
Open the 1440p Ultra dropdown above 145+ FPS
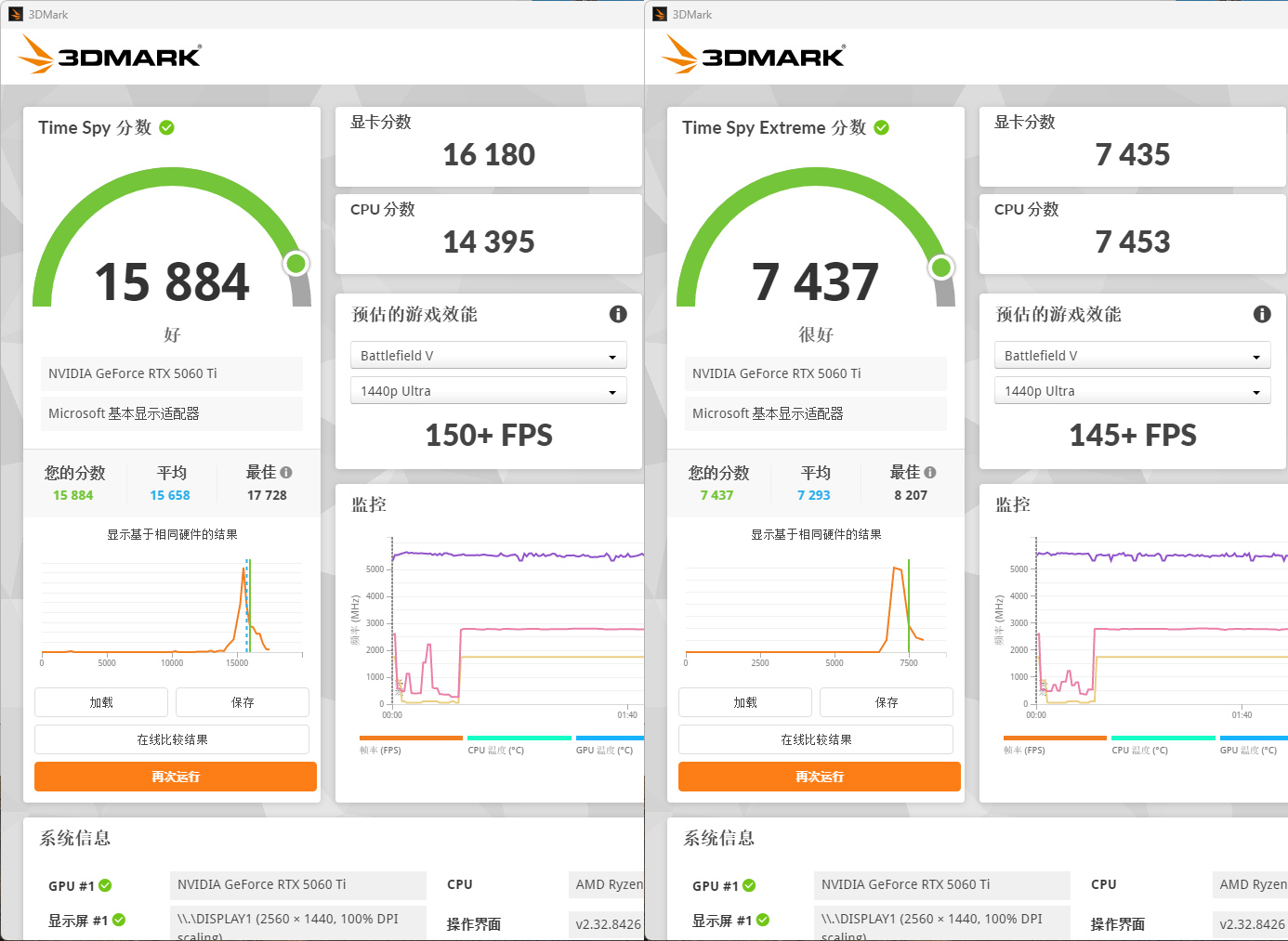1133,391
